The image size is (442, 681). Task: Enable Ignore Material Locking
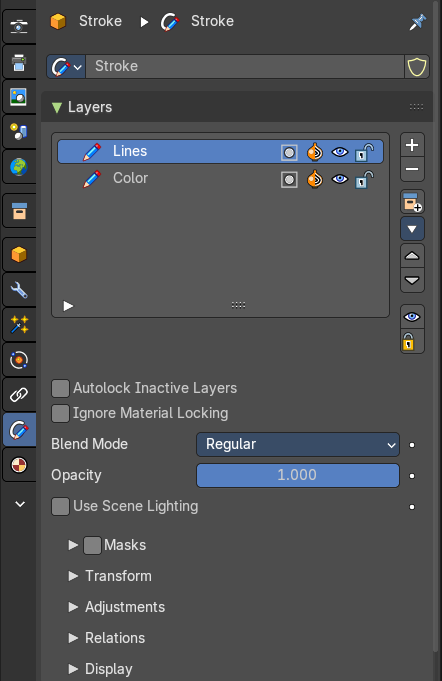click(x=60, y=413)
